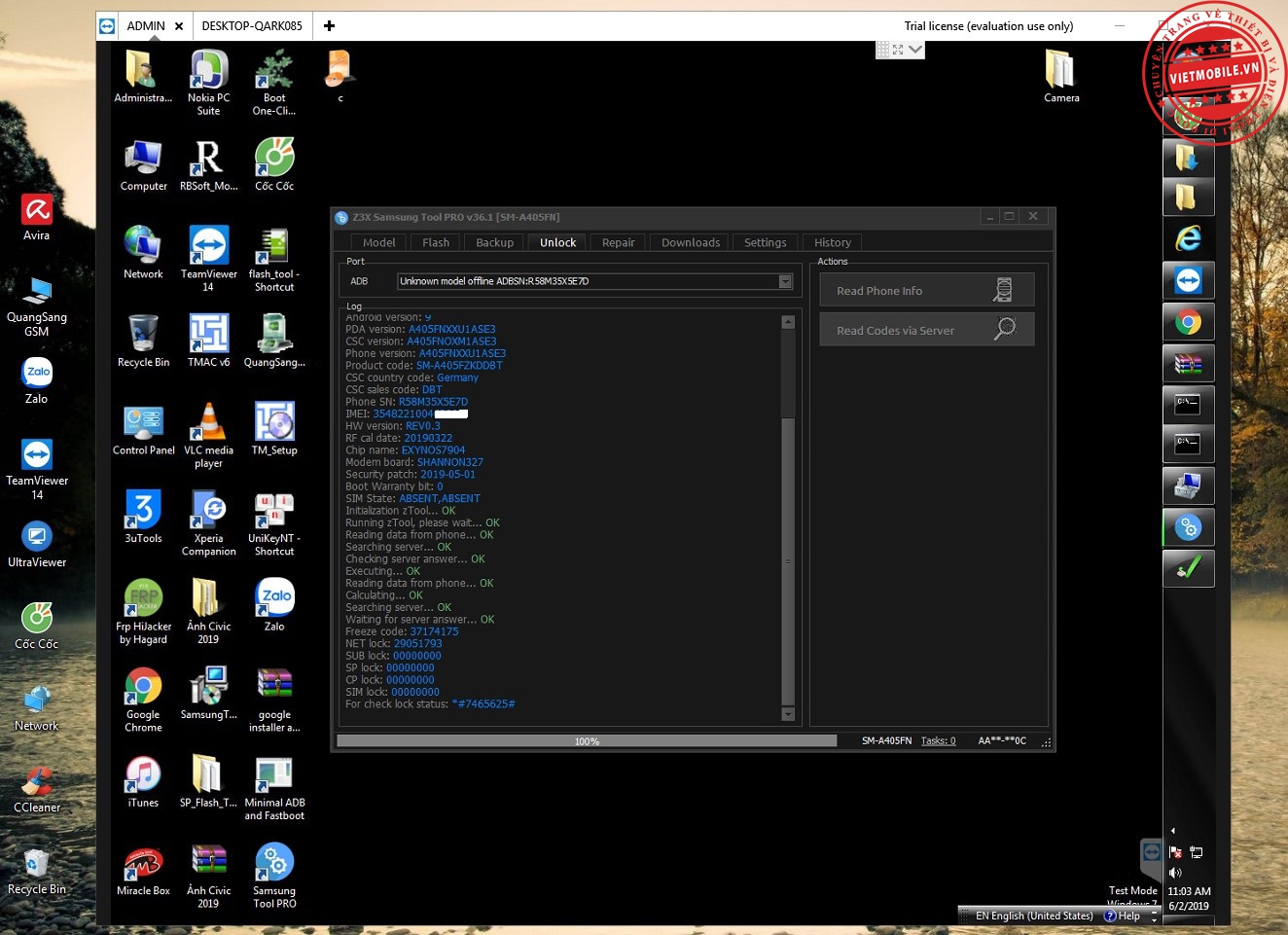This screenshot has height=935, width=1288.
Task: Select the Camera folder icon
Action: [1061, 76]
